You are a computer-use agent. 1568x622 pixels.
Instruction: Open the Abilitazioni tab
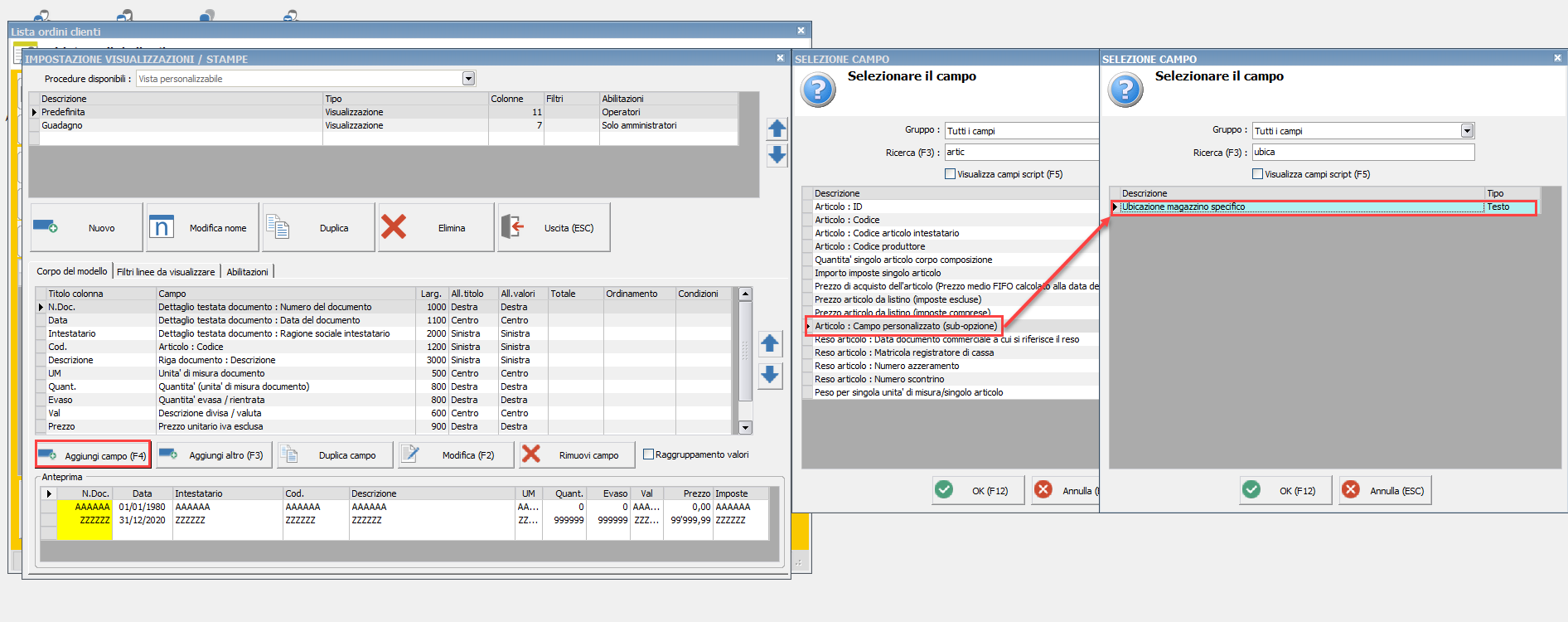[x=248, y=272]
